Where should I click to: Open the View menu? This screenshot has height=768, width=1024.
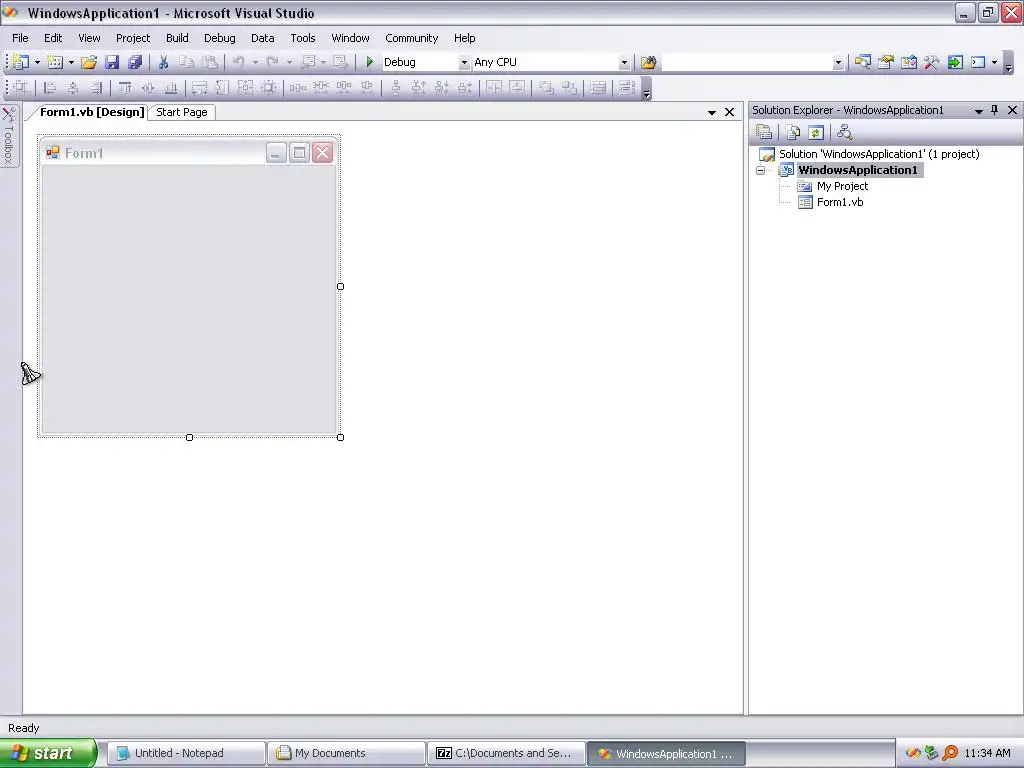pyautogui.click(x=89, y=38)
